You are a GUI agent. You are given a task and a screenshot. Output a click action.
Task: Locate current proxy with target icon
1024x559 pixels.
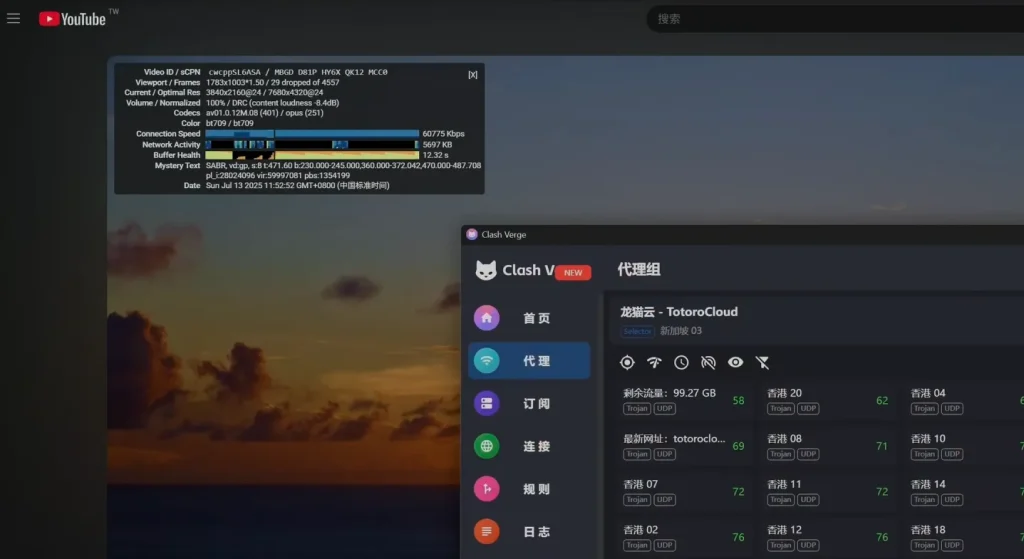(x=627, y=362)
